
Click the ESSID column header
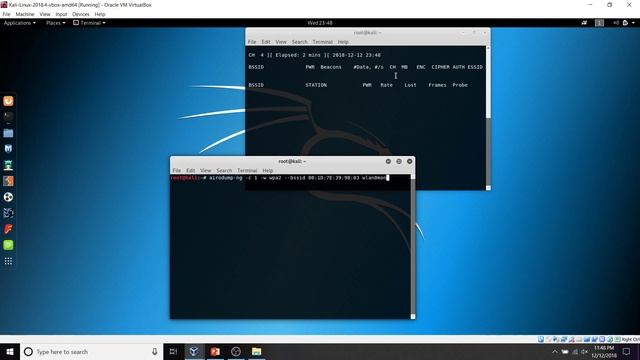pyautogui.click(x=475, y=67)
